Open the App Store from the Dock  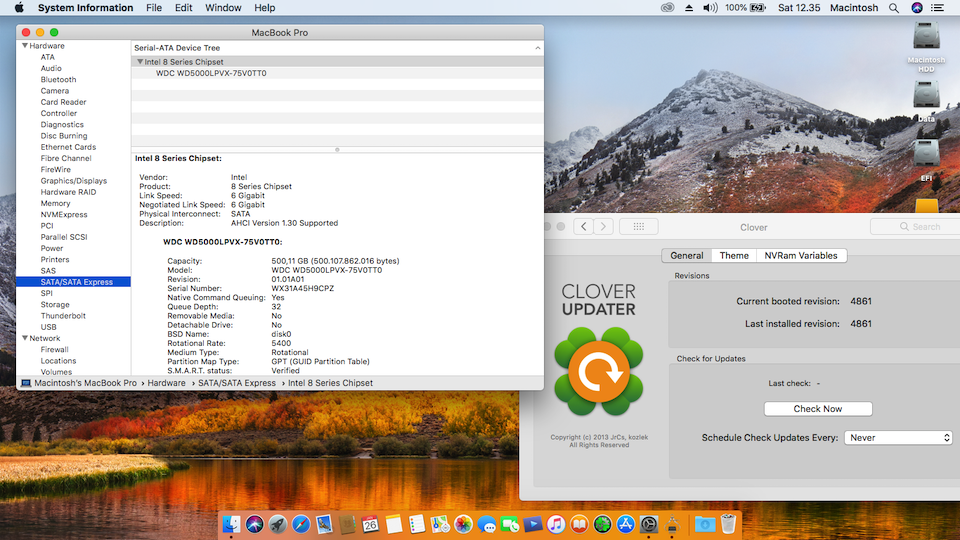click(x=626, y=524)
